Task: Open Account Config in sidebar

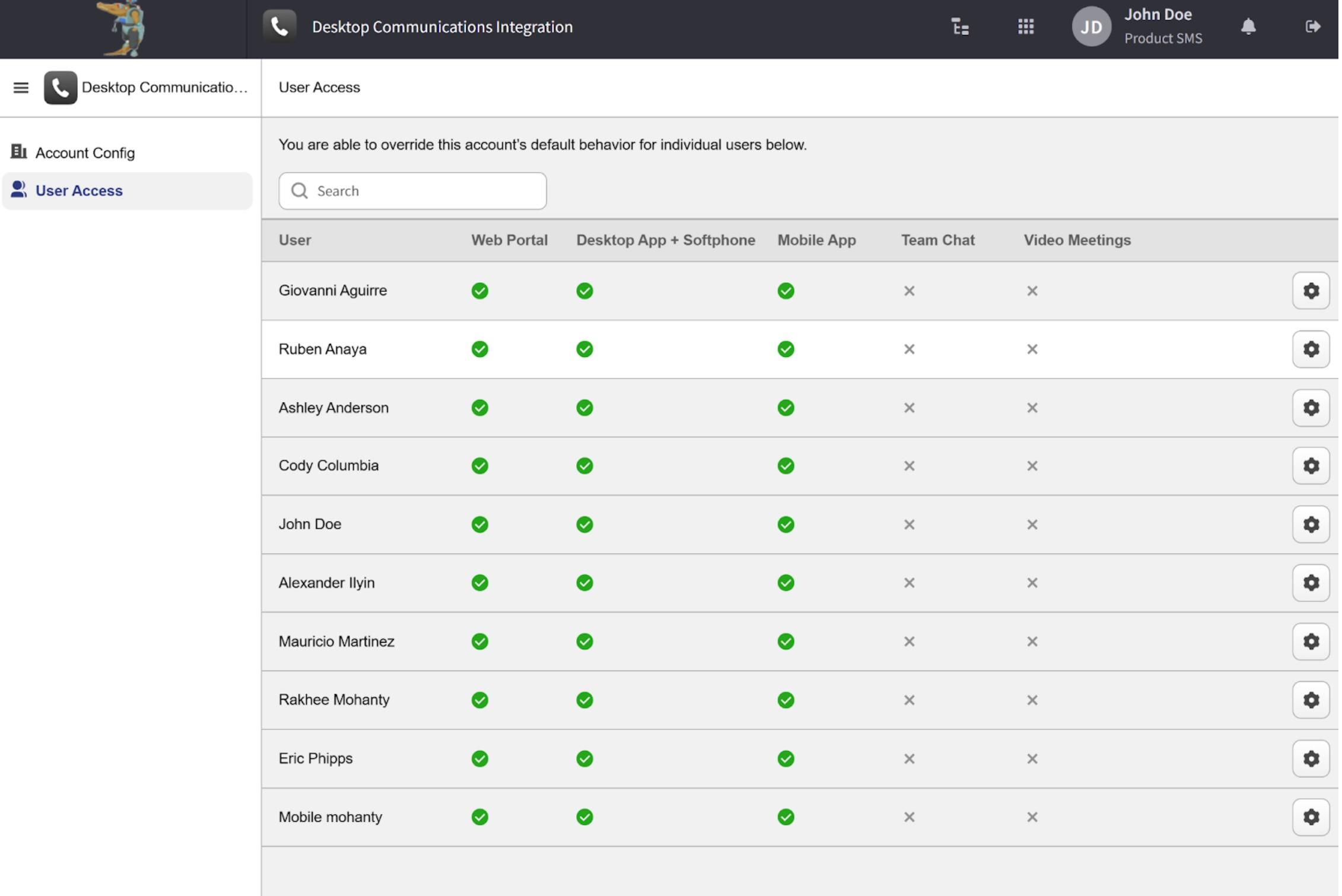Action: pos(85,153)
